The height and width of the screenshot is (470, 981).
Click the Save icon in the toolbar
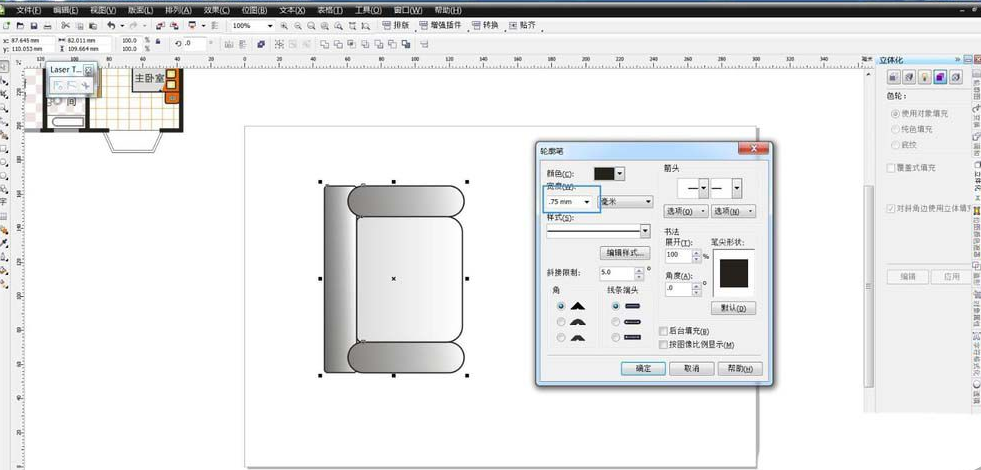[34, 25]
